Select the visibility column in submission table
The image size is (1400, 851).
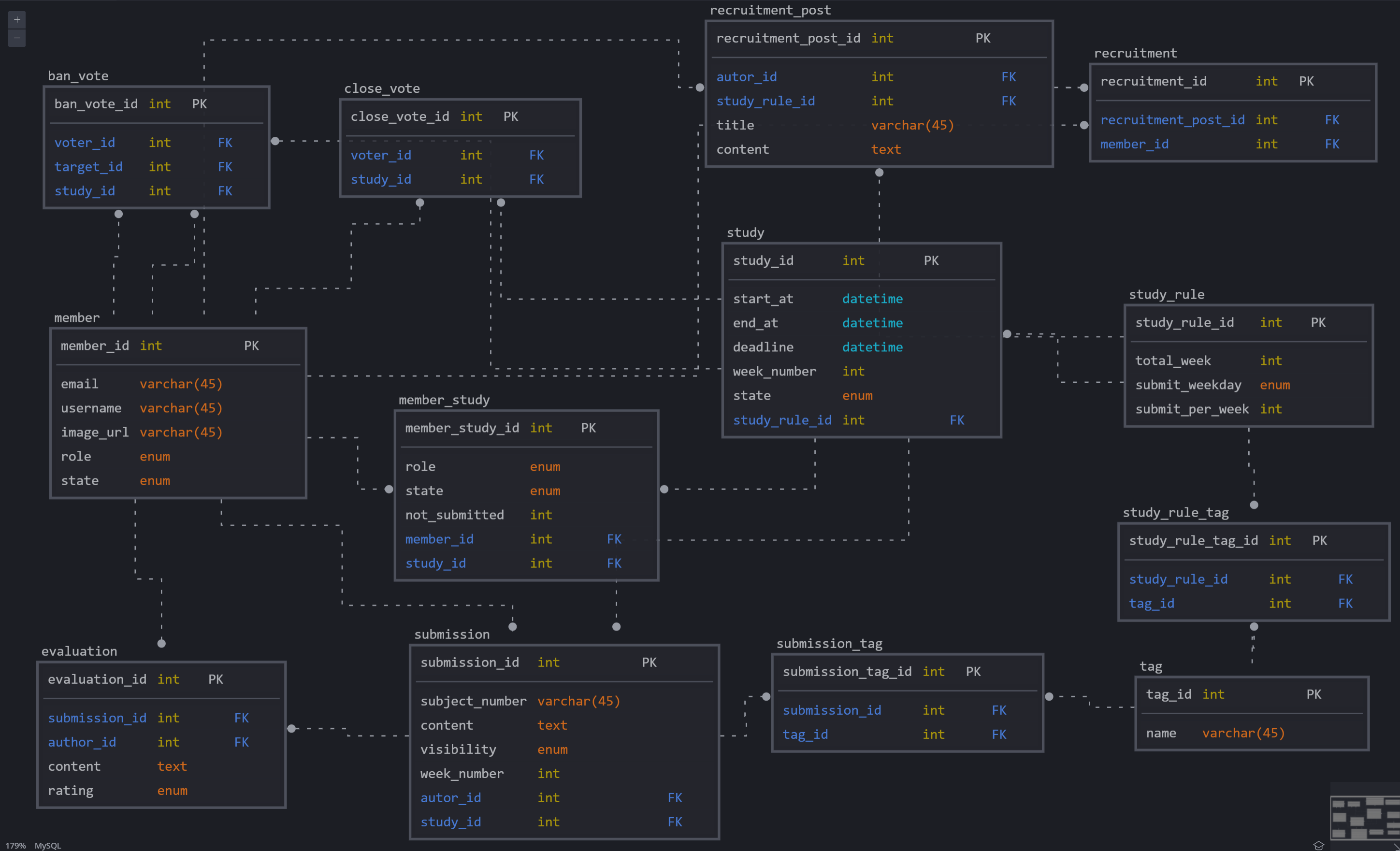(x=458, y=750)
